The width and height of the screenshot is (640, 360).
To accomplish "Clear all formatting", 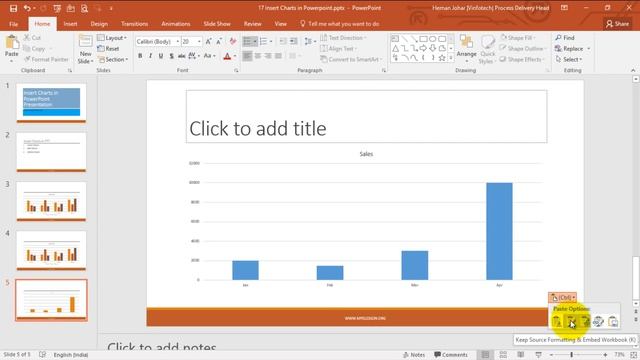I will pyautogui.click(x=233, y=42).
